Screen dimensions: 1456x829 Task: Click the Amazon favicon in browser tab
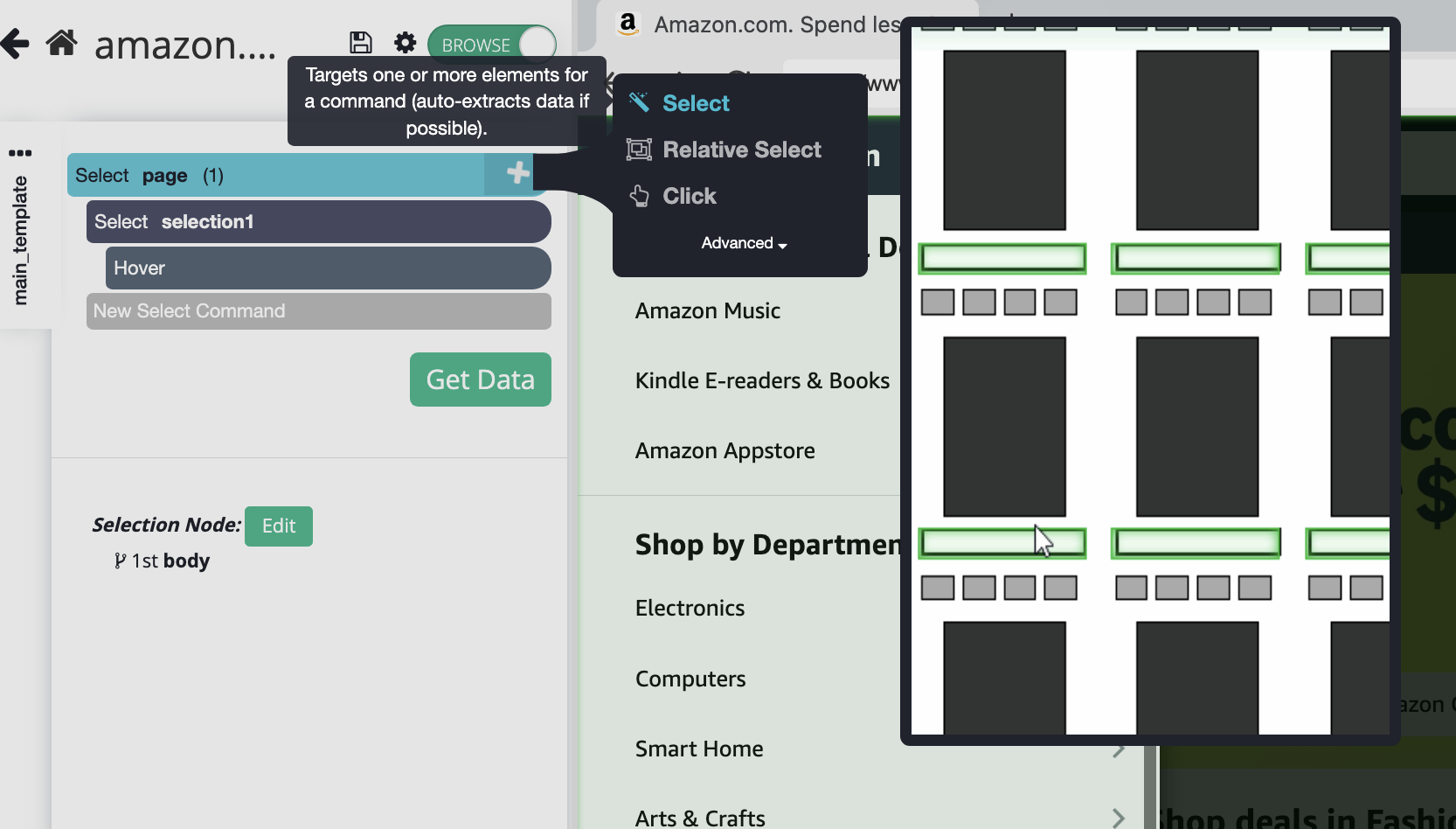point(627,24)
